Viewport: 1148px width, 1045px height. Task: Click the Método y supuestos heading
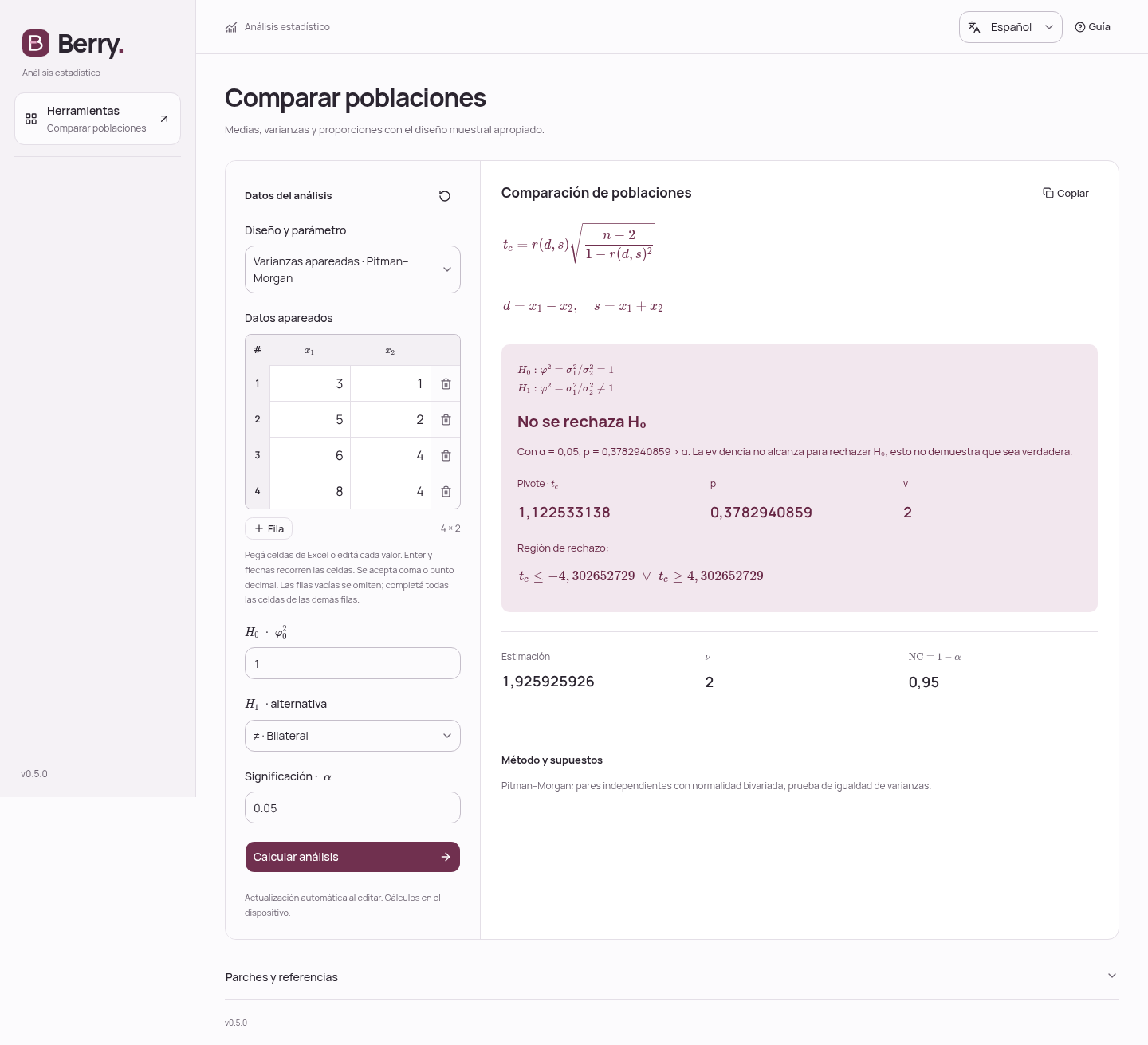tap(552, 760)
